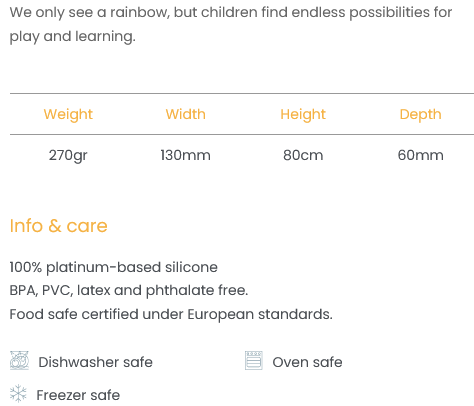The image size is (474, 406).
Task: Click the Depth column header
Action: (x=420, y=114)
